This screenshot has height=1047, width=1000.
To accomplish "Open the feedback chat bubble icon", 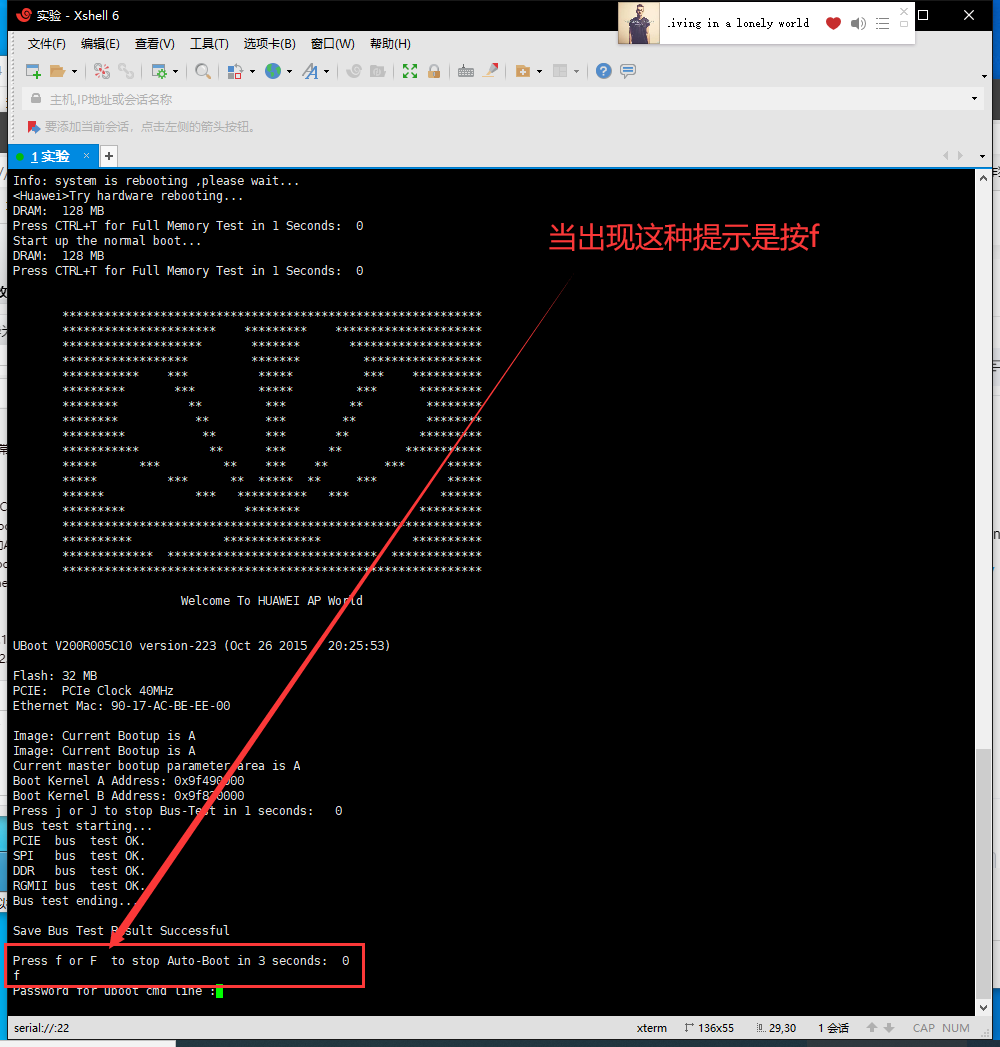I will pos(628,71).
